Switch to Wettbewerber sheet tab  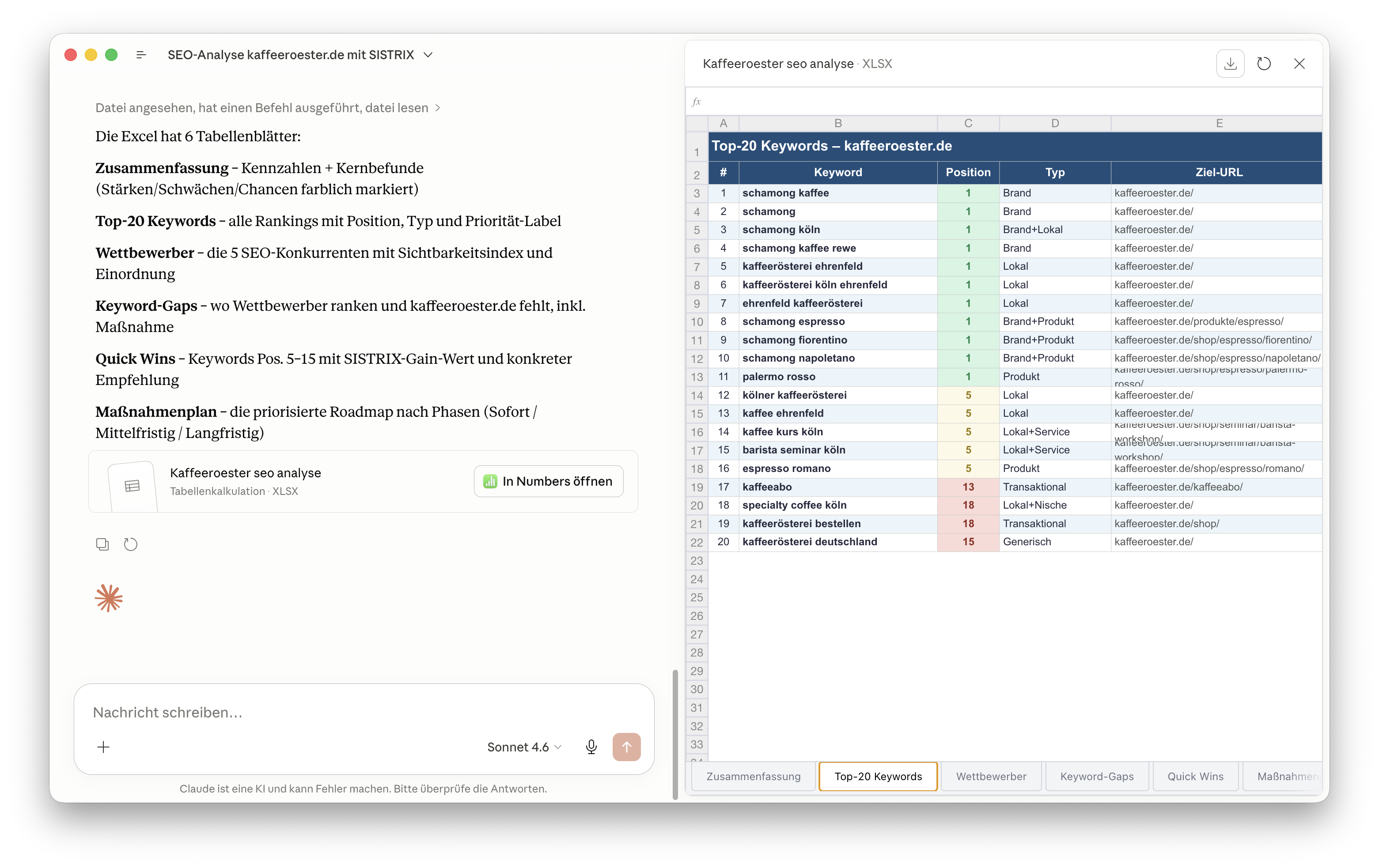(991, 777)
